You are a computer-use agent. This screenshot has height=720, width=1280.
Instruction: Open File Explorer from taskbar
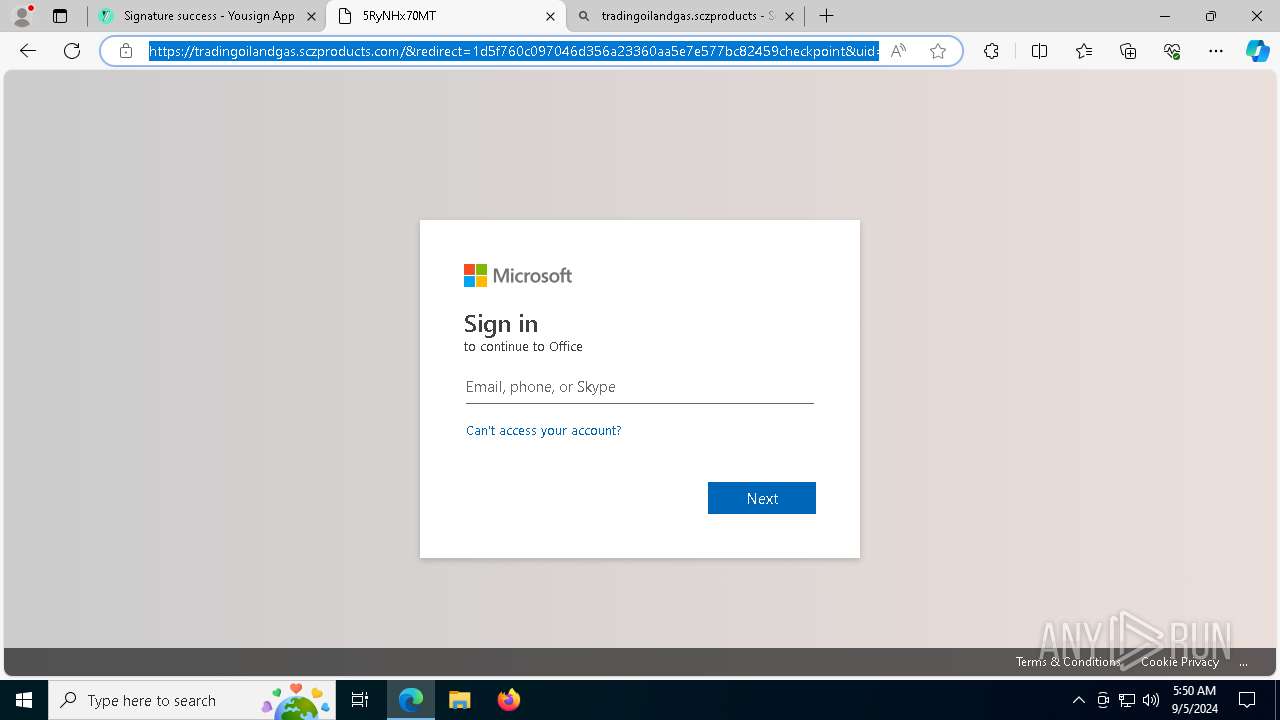point(459,700)
